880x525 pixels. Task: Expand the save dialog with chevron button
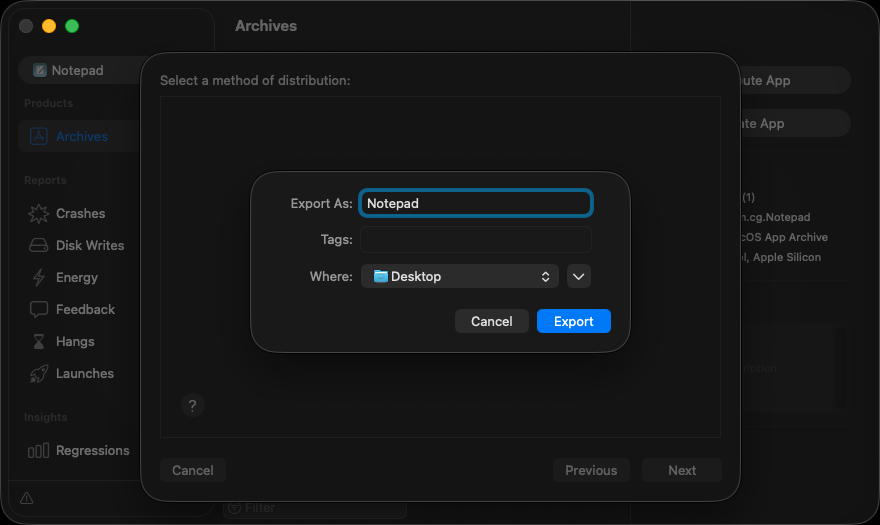click(579, 276)
